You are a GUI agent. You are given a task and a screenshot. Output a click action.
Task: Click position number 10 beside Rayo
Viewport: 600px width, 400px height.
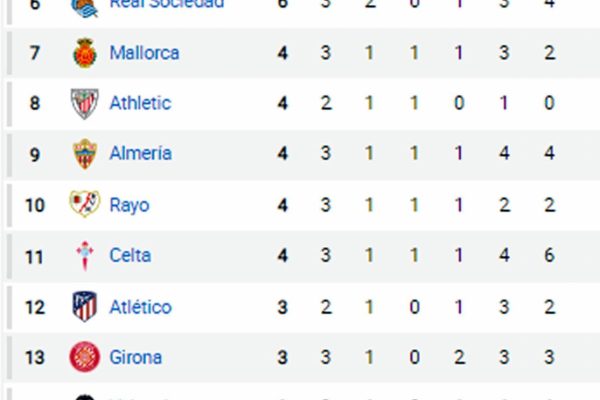pos(34,205)
